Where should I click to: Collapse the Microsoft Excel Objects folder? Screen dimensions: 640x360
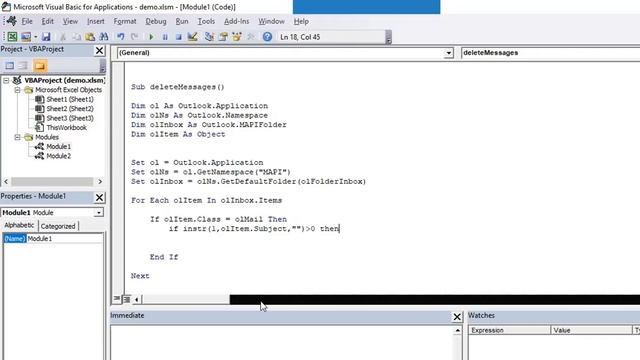click(x=18, y=90)
